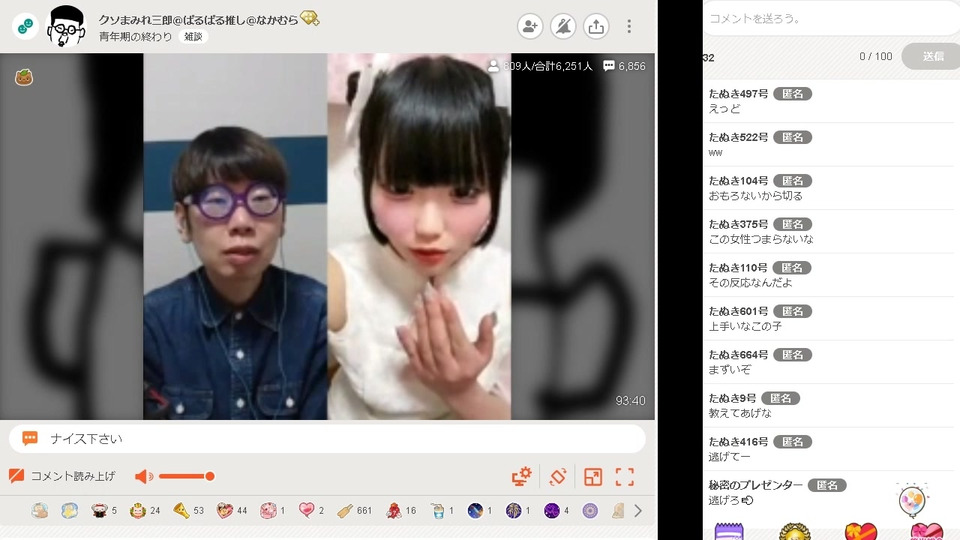Viewport: 960px width, 540px height.
Task: Select the fireworks sphere gift icon
Action: coord(513,511)
